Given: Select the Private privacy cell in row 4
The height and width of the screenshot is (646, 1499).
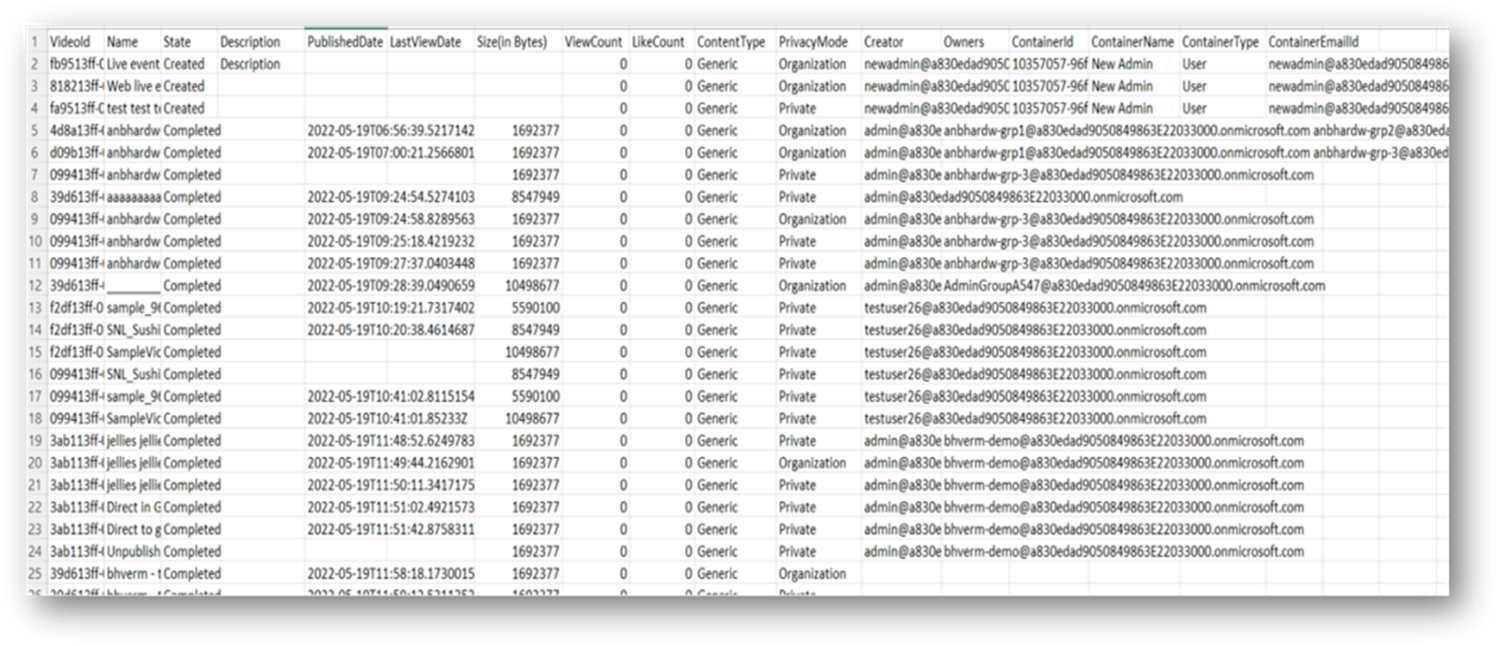Looking at the screenshot, I should click(818, 108).
